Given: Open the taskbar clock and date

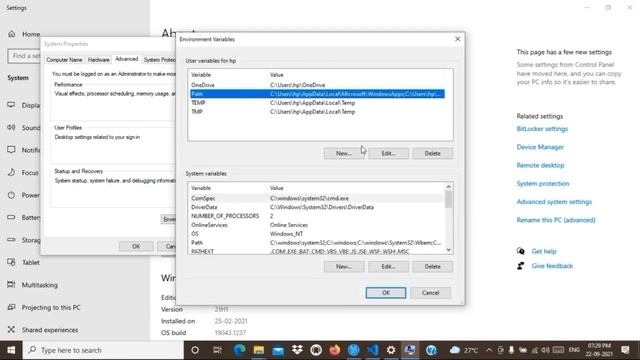Looking at the screenshot, I should [x=599, y=350].
